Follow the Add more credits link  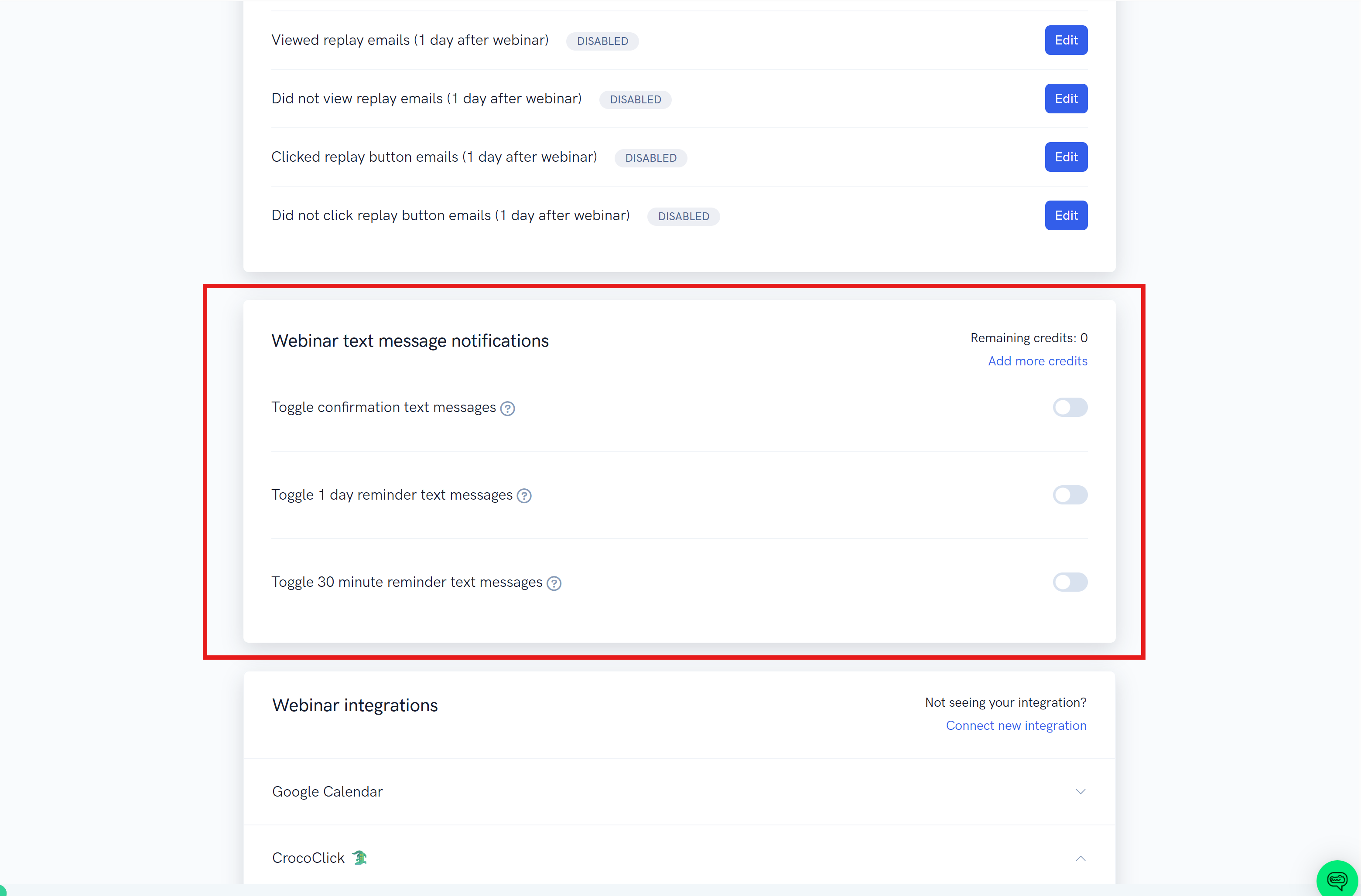pyautogui.click(x=1037, y=361)
